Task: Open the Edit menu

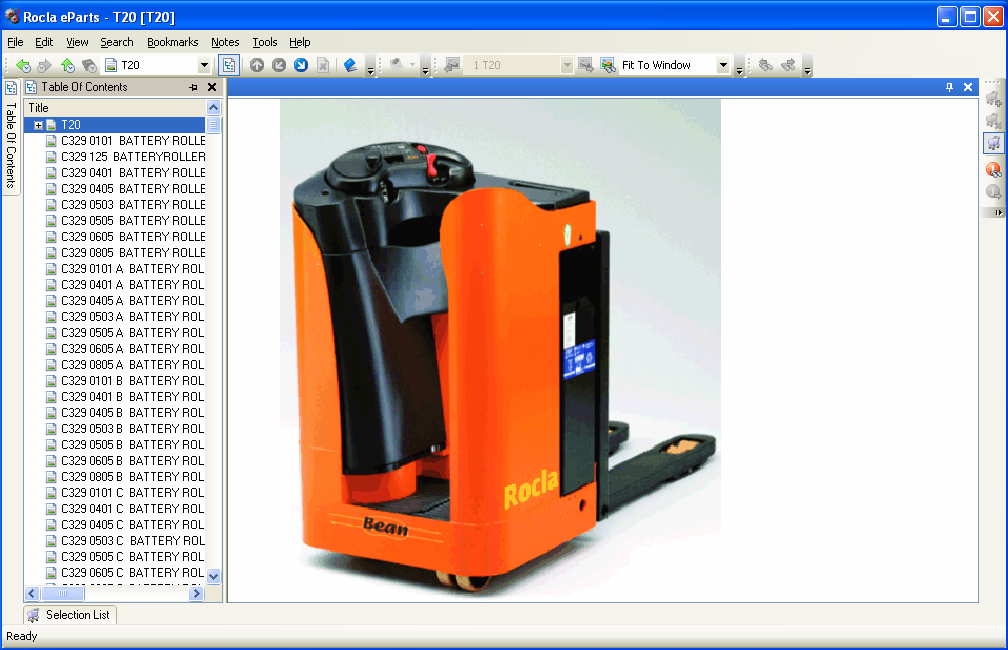Action: tap(44, 42)
